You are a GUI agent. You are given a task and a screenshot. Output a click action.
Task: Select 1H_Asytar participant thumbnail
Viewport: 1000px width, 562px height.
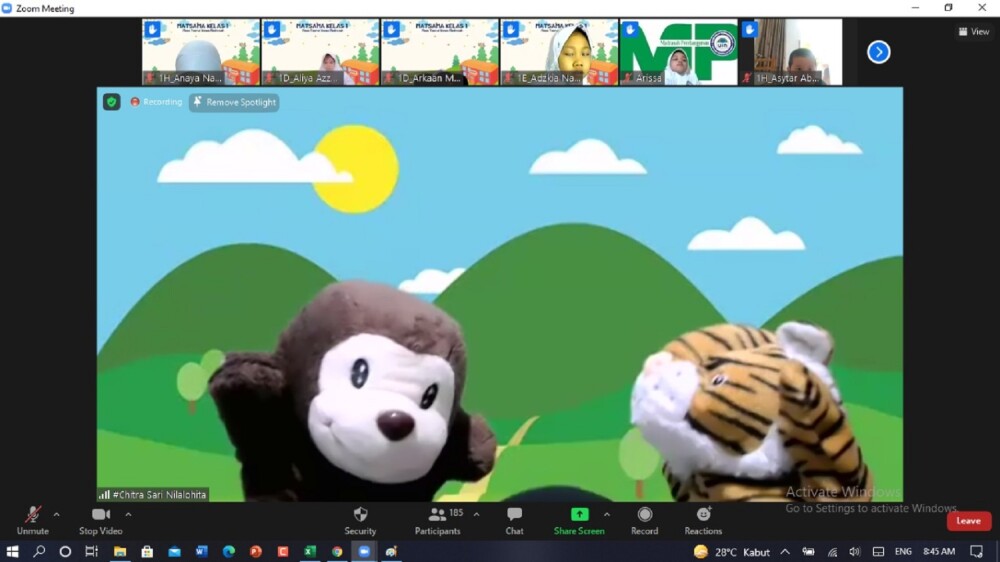(x=791, y=52)
